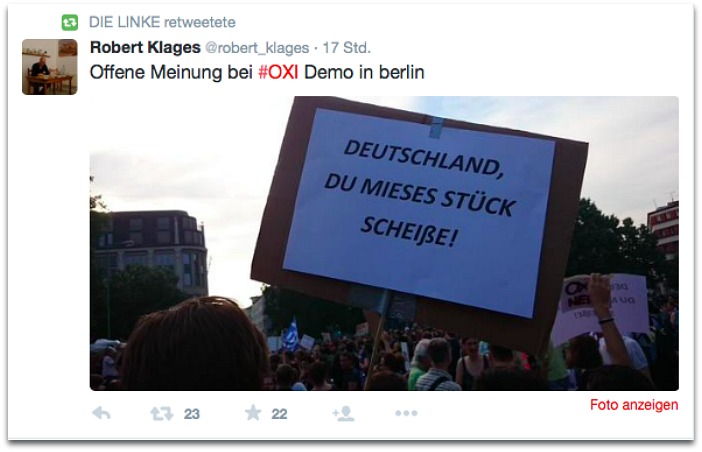Reply to the tweet with arrow icon
The width and height of the screenshot is (702, 452).
102,413
